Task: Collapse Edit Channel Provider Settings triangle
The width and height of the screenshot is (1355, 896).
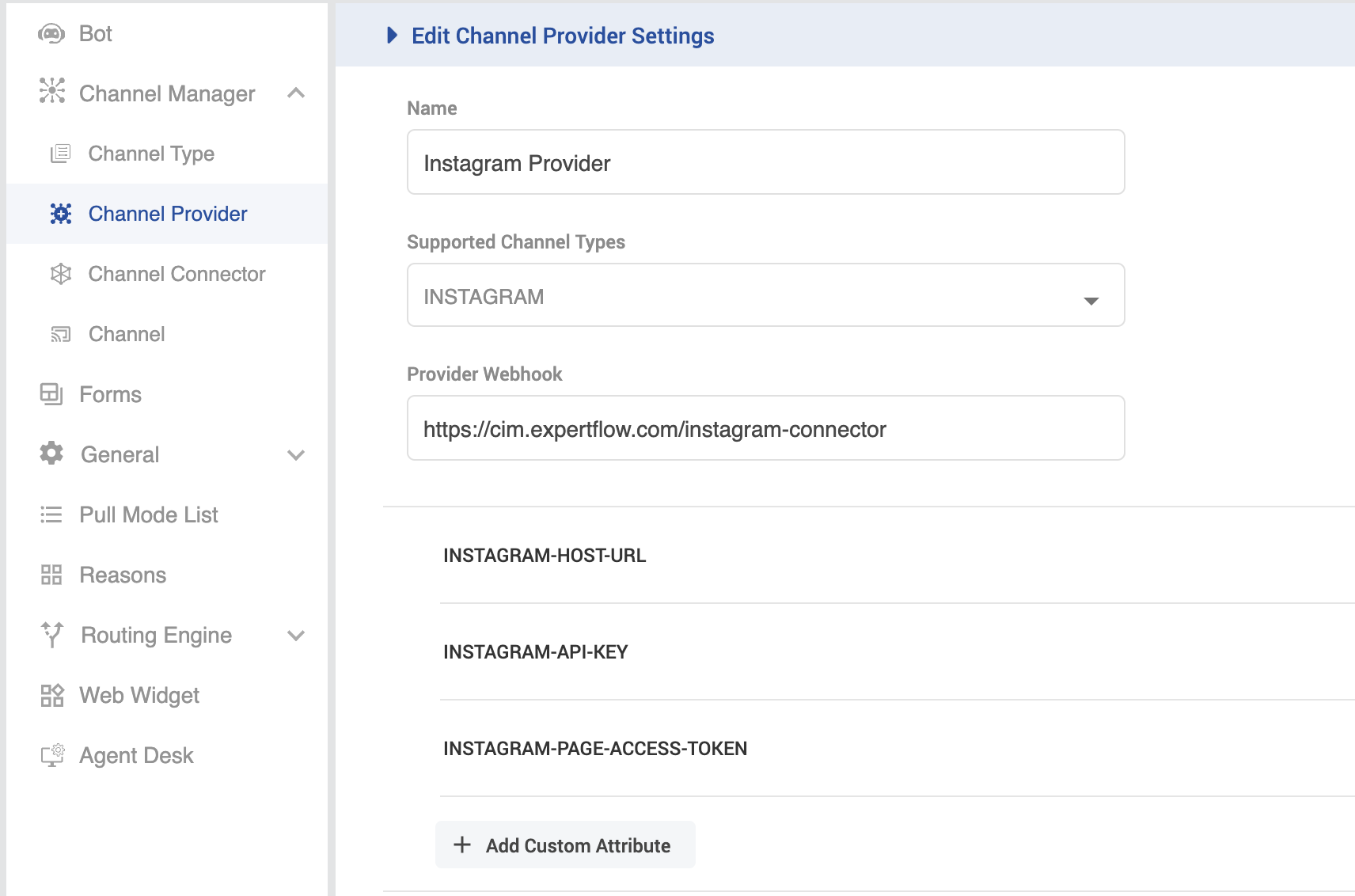Action: coord(392,36)
